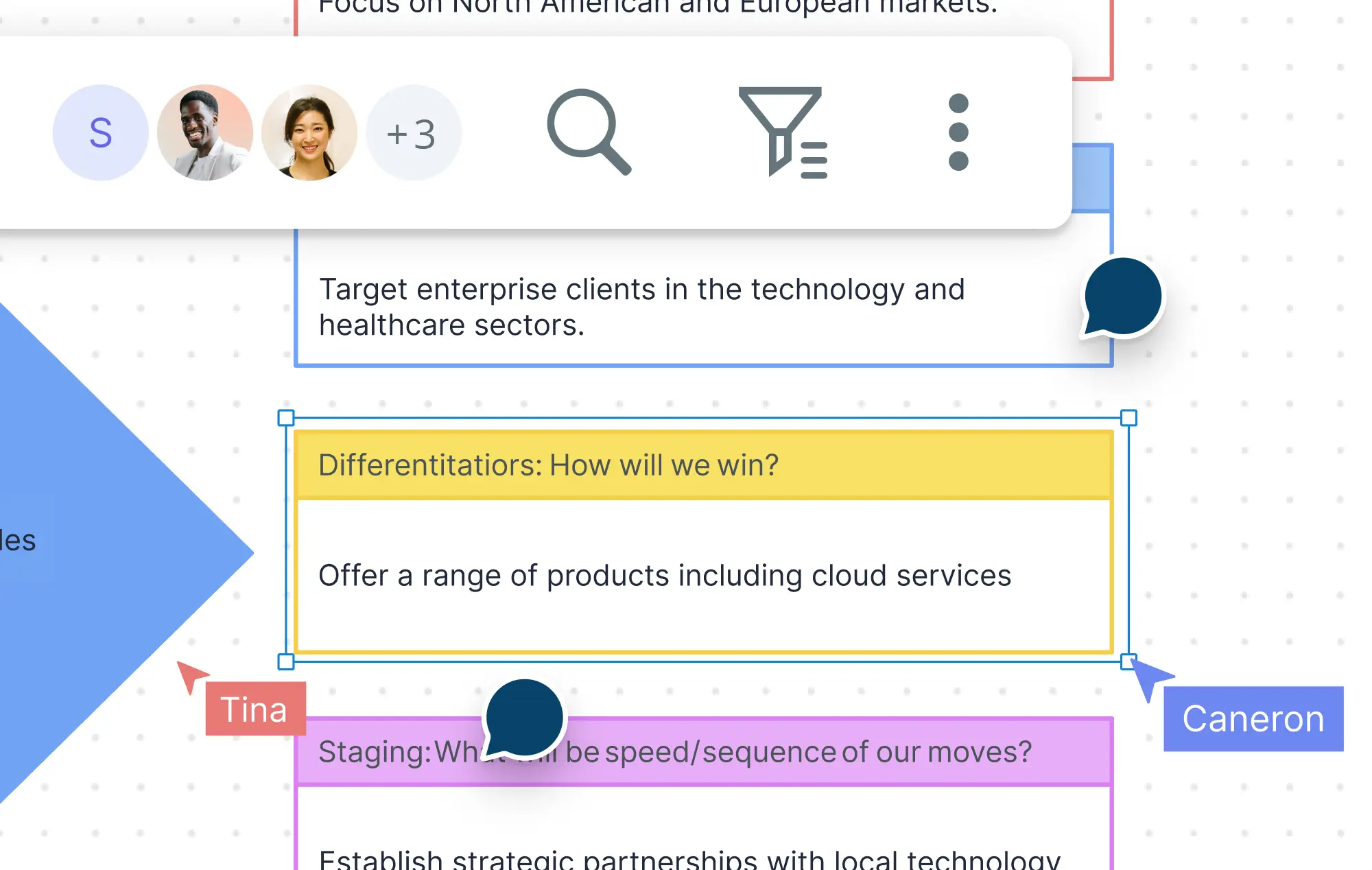Select the Cameron collaborator label
Image resolution: width=1372 pixels, height=870 pixels.
(x=1253, y=719)
